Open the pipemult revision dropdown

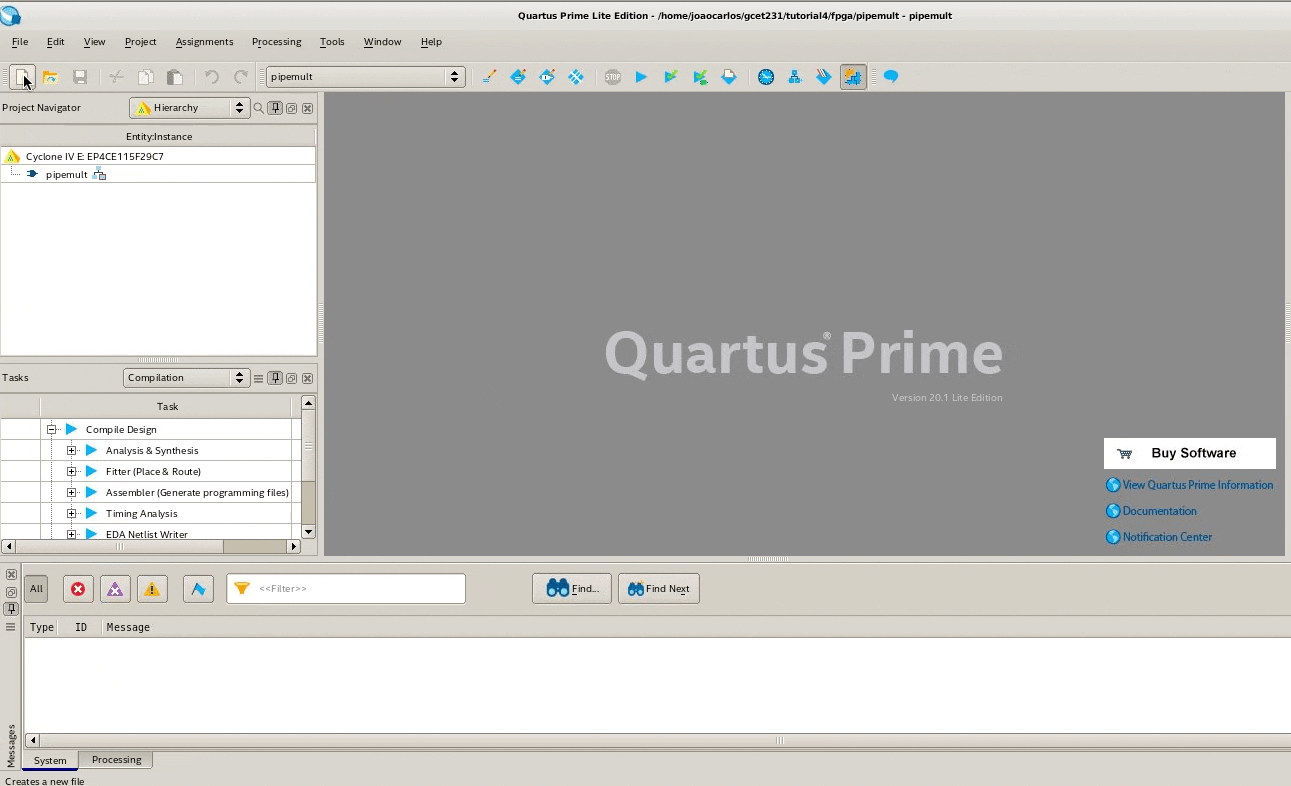tap(365, 77)
